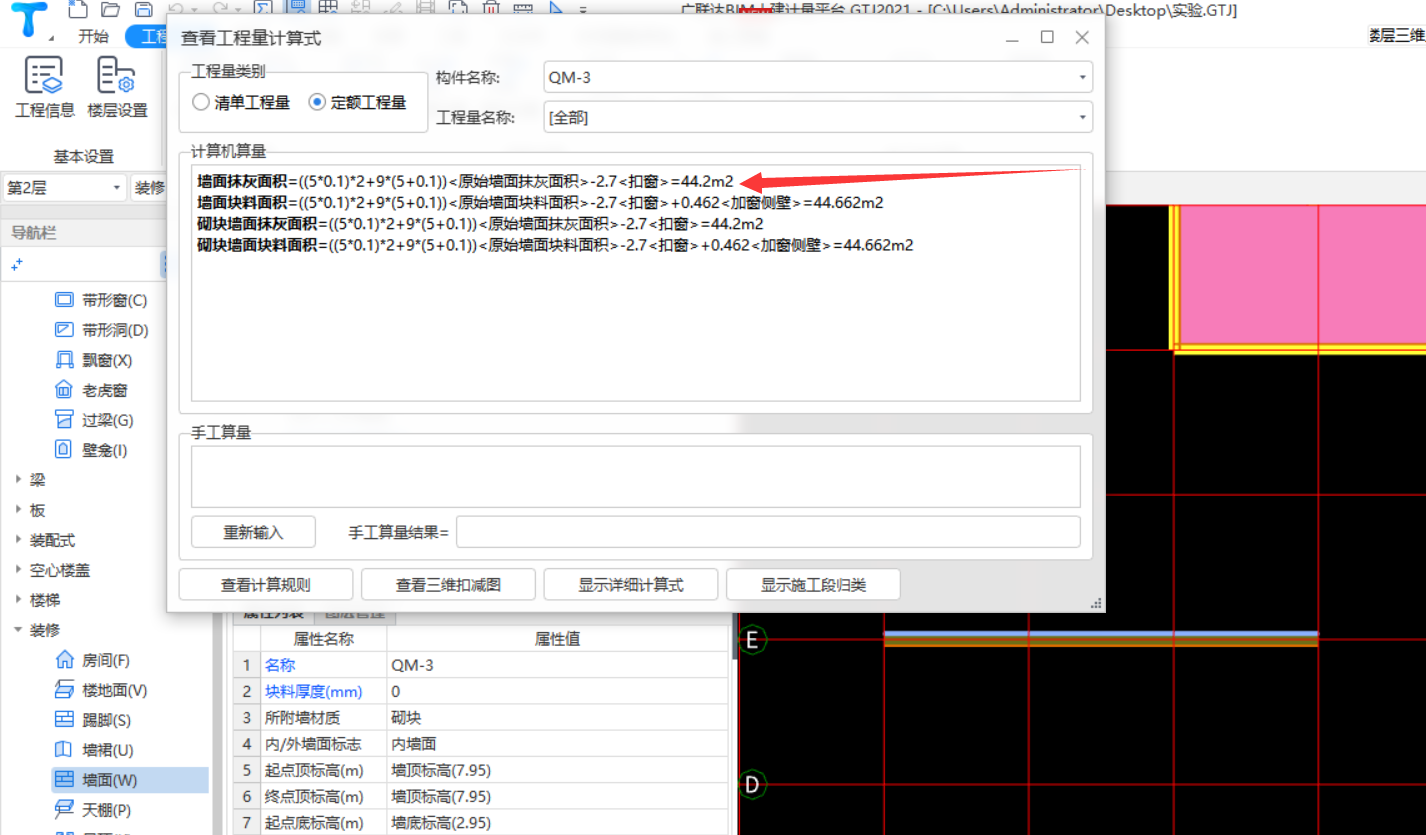
Task: Click 跨层三维 button at top right
Action: (1396, 34)
